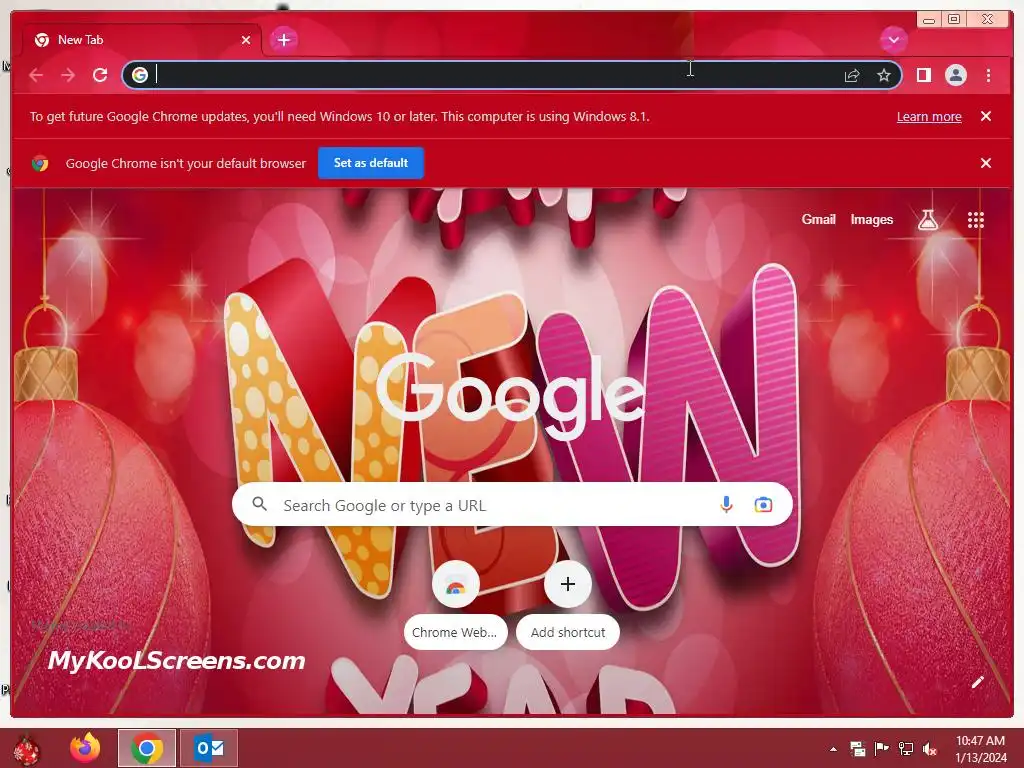The width and height of the screenshot is (1024, 768).
Task: Search by image with the camera icon
Action: click(763, 505)
